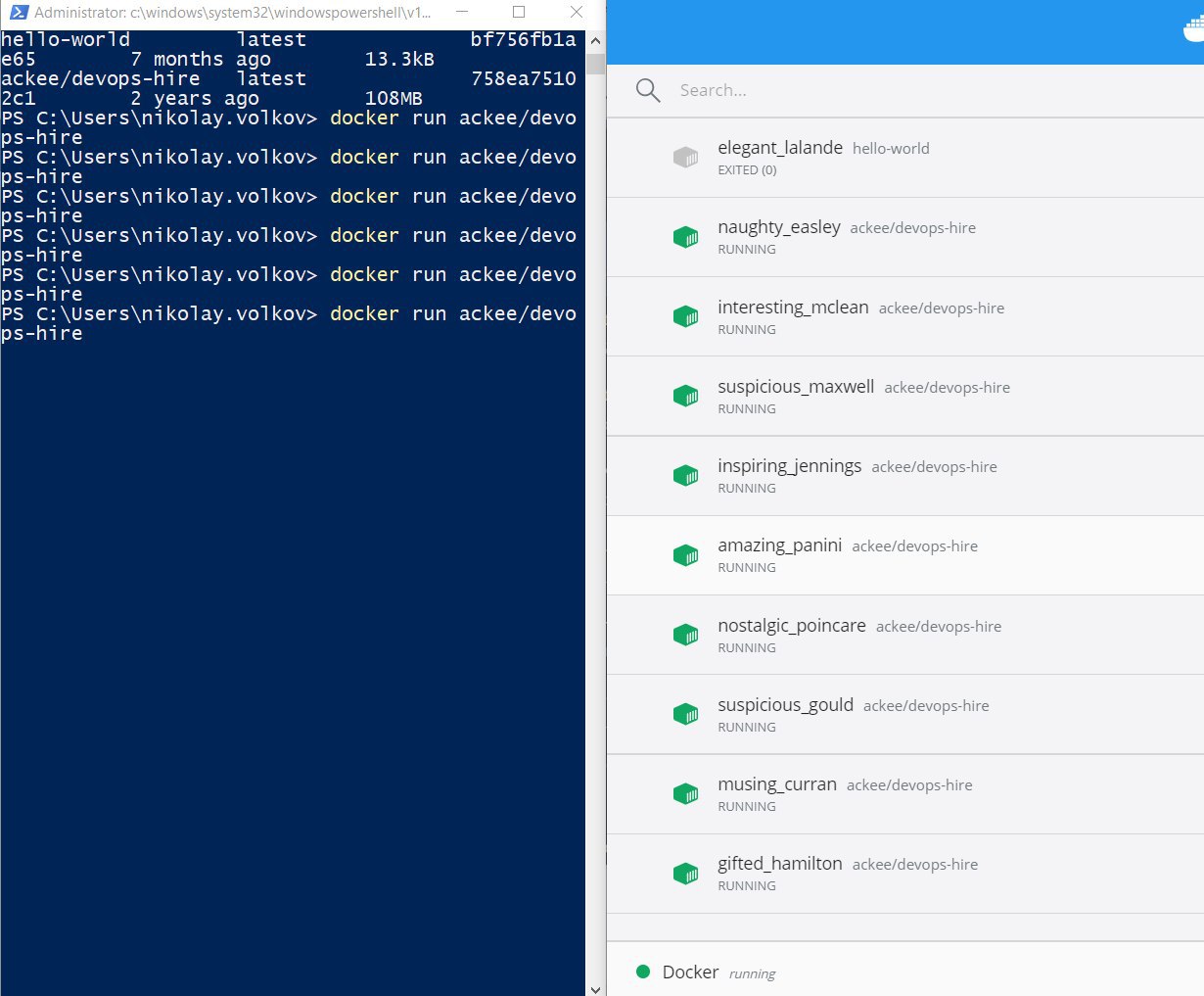The width and height of the screenshot is (1204, 996).
Task: Click amazing_panini's green container icon
Action: (685, 554)
